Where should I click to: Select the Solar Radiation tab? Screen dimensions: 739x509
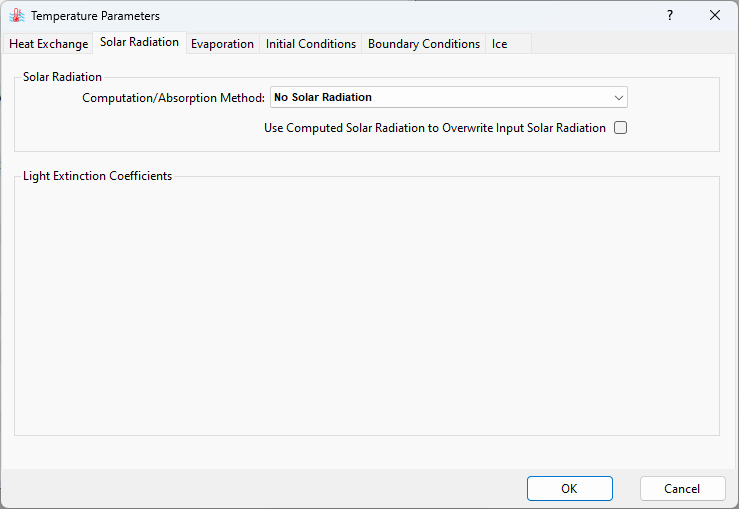click(x=139, y=42)
